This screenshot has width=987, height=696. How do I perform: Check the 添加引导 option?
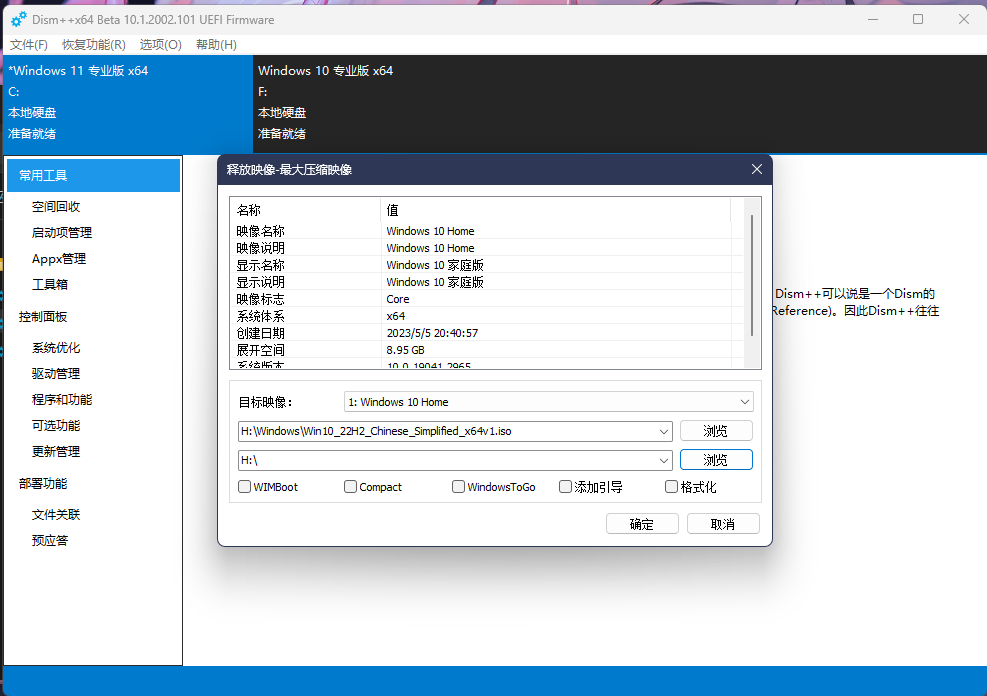pyautogui.click(x=565, y=486)
